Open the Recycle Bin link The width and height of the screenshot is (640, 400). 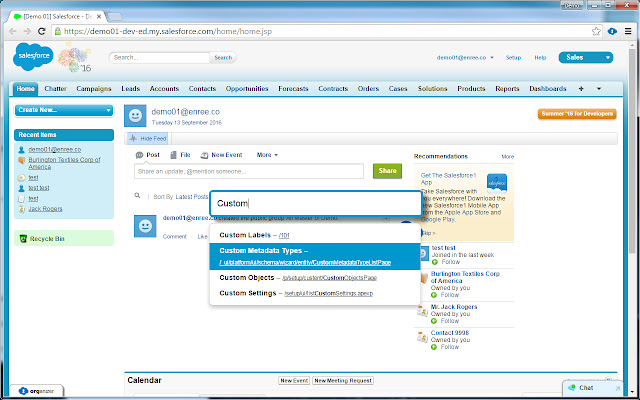(47, 239)
